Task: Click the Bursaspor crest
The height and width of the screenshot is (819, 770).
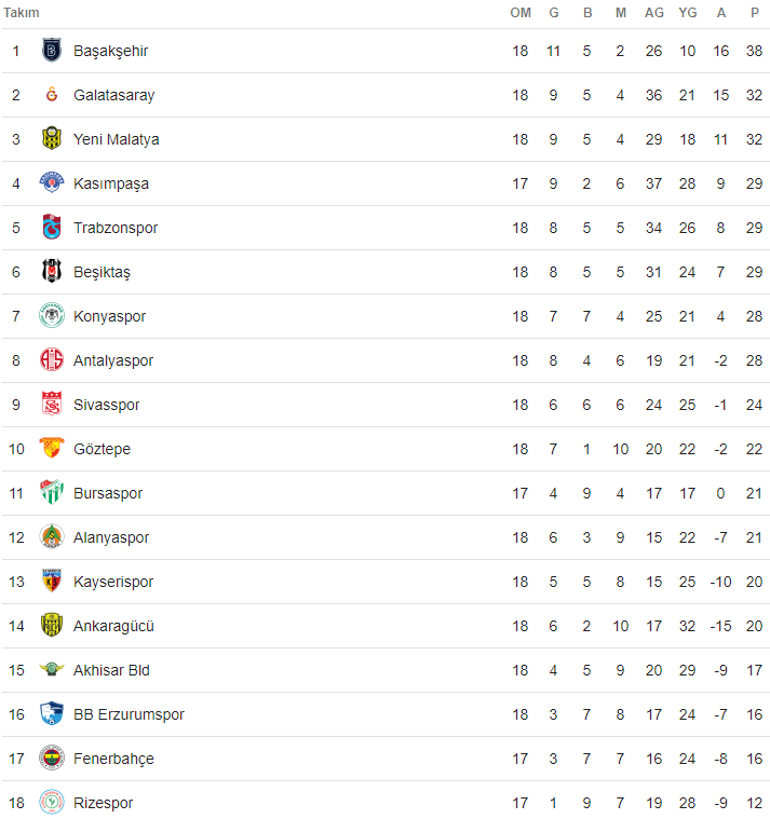Action: [x=51, y=493]
